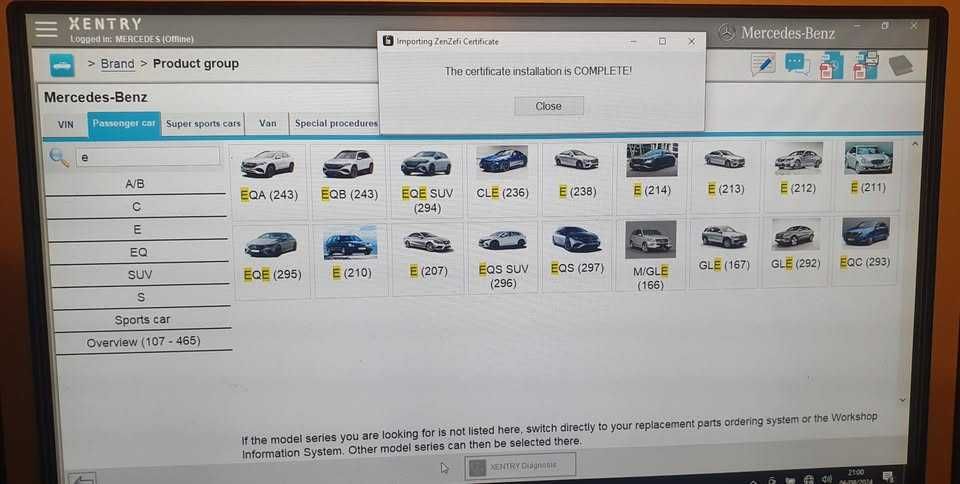The width and height of the screenshot is (960, 484).
Task: Switch to the Special procedures tab
Action: pos(336,123)
